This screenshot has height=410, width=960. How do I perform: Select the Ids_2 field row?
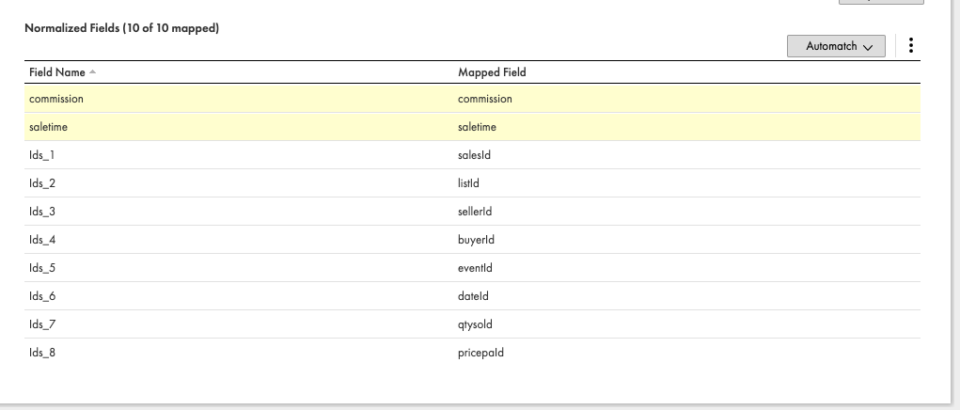[x=472, y=183]
